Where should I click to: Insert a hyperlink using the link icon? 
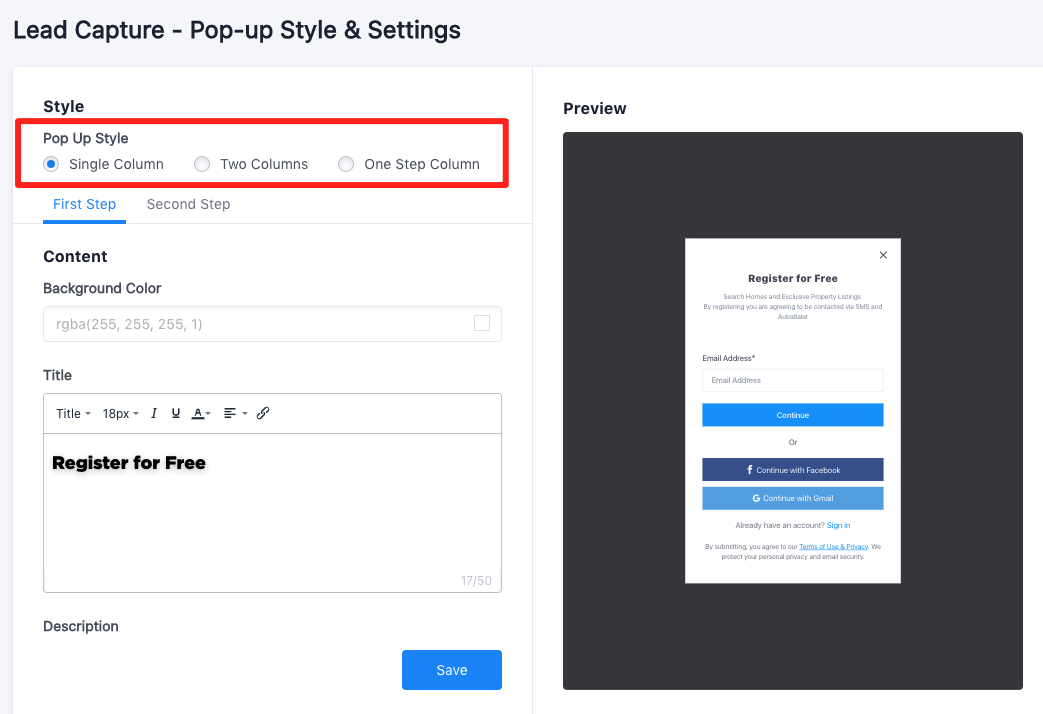(263, 413)
